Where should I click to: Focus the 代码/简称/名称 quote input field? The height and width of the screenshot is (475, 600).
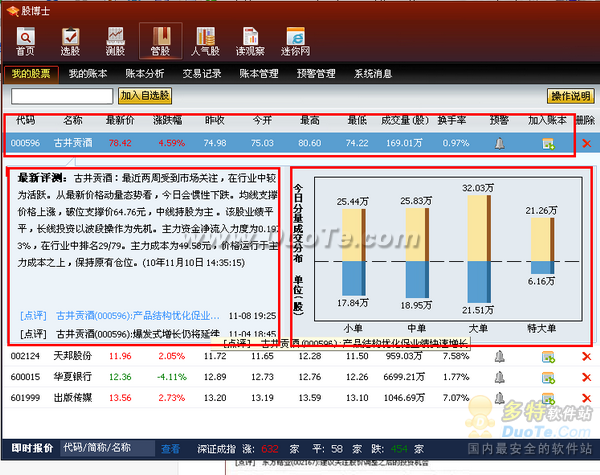coord(108,448)
